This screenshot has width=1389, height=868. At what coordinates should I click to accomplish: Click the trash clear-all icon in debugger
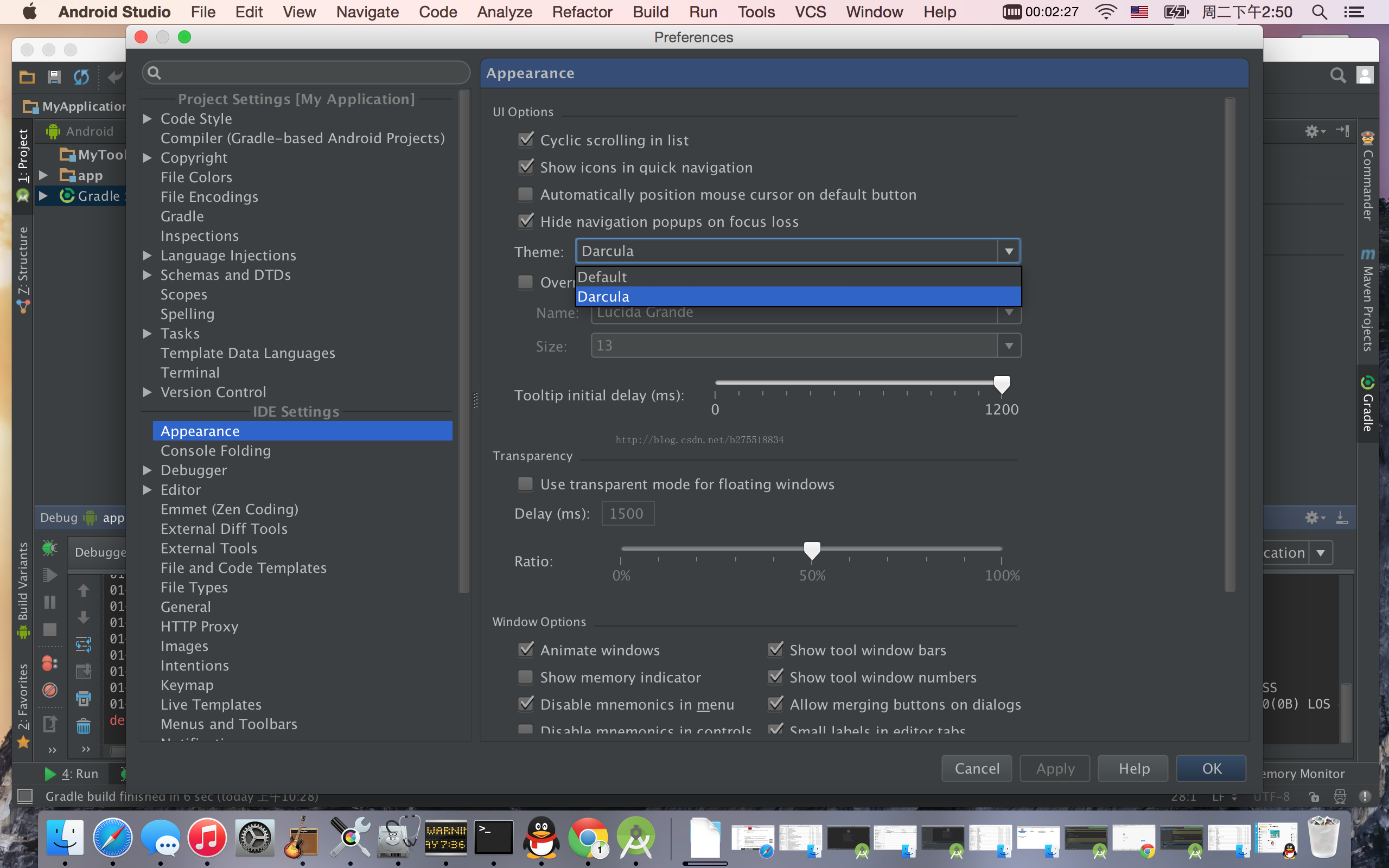click(x=83, y=726)
